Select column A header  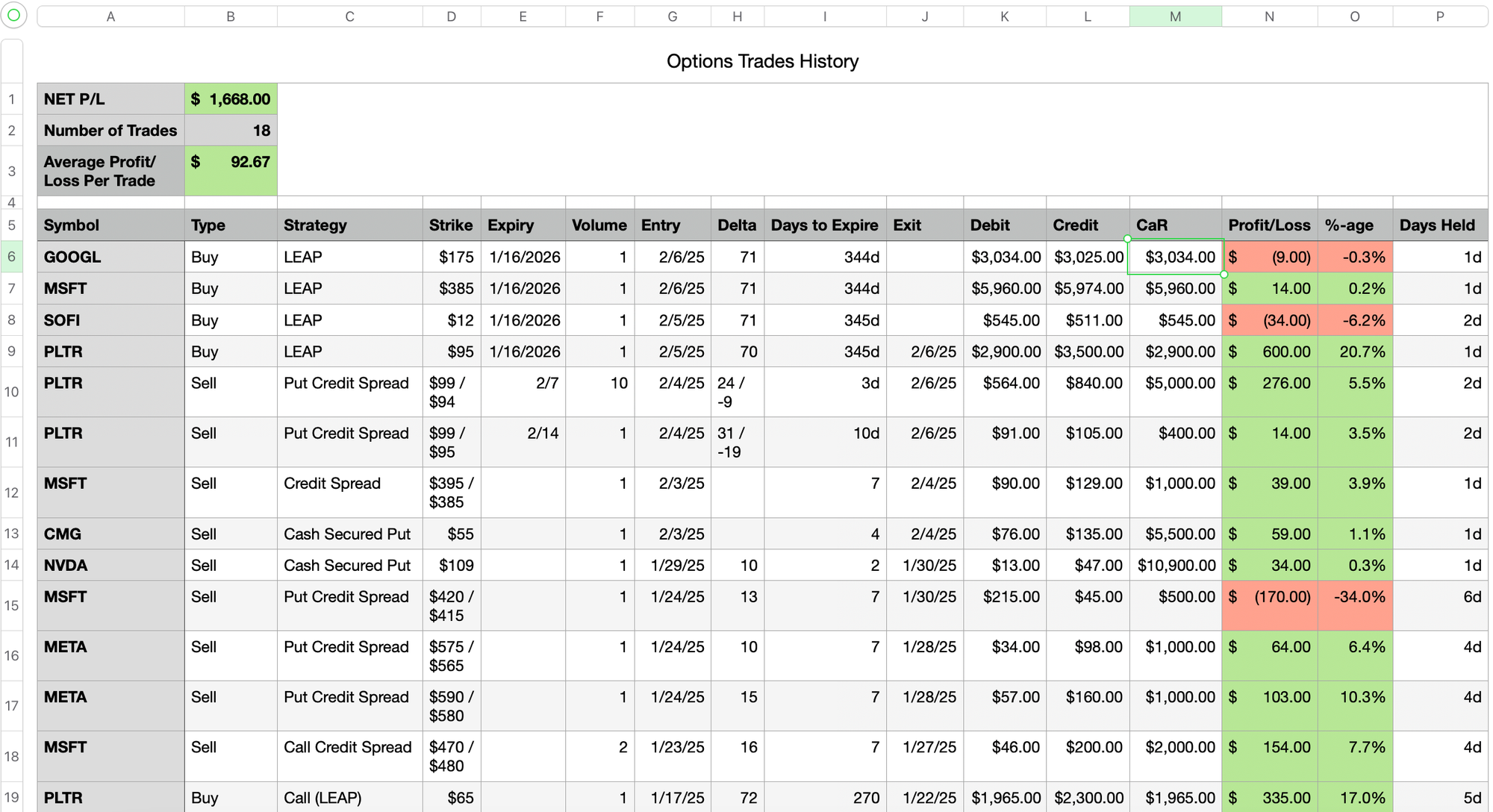click(110, 16)
